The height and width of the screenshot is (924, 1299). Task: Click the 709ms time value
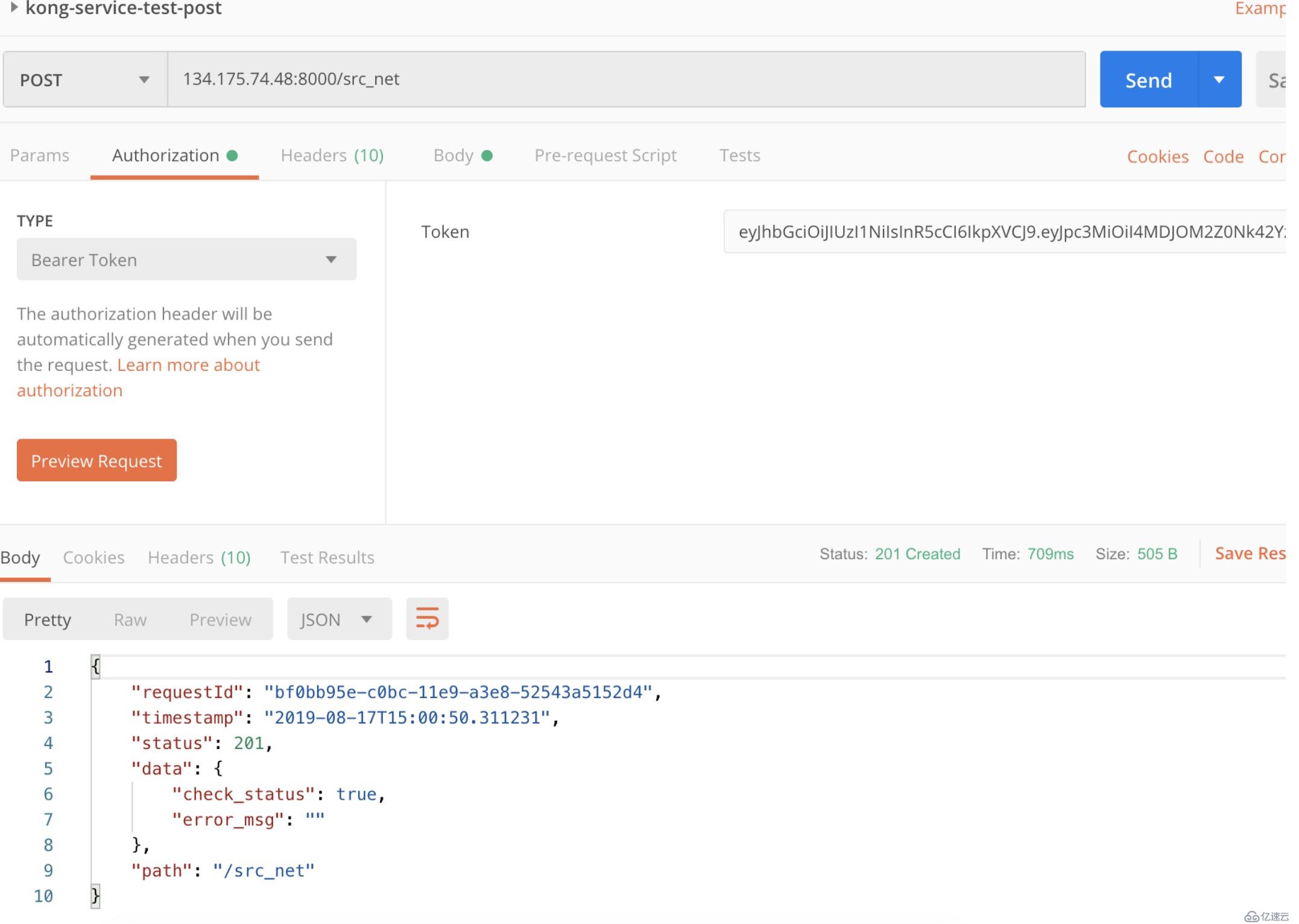[1051, 554]
